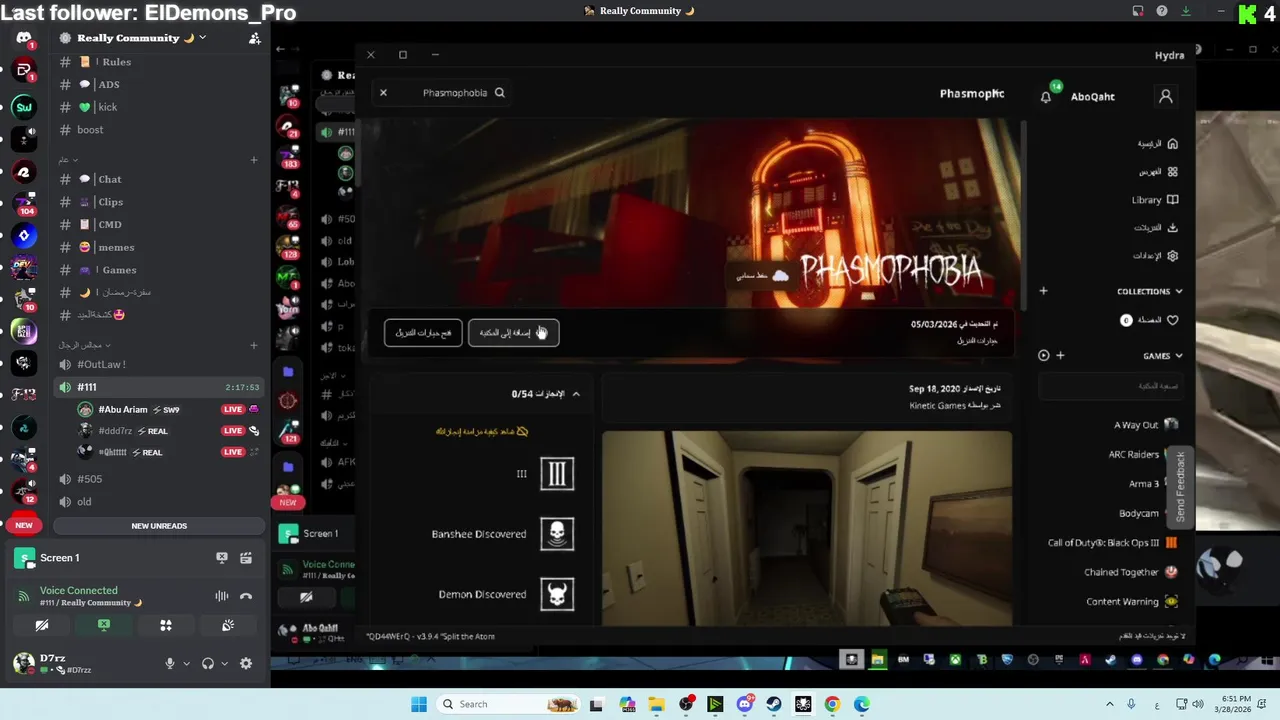Click the play icon beside GAMES header
Screen dimensions: 1280x720
pyautogui.click(x=1044, y=355)
